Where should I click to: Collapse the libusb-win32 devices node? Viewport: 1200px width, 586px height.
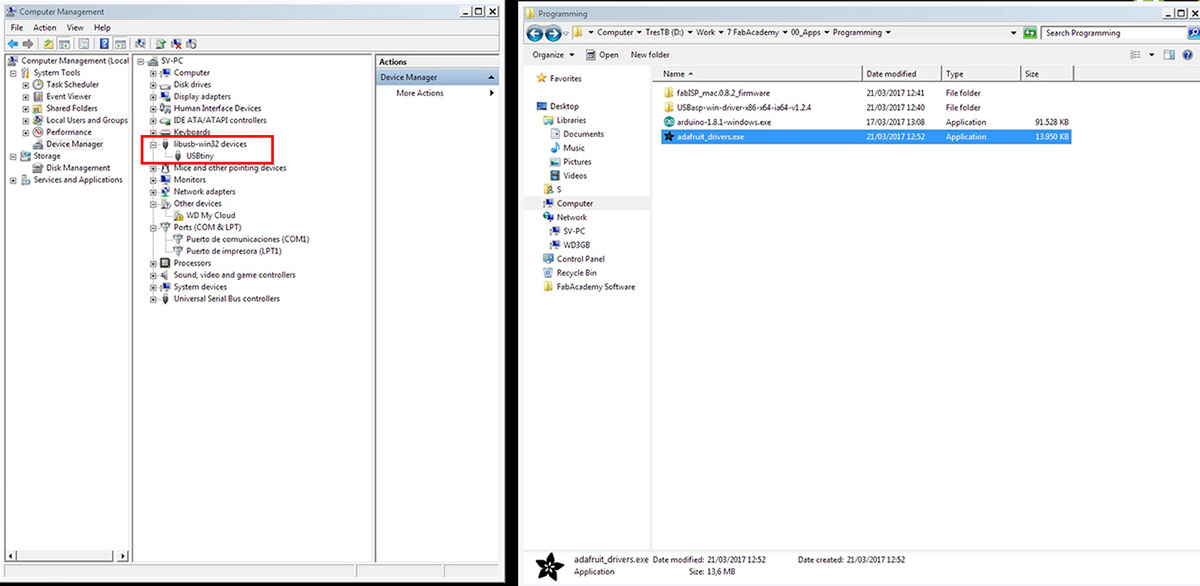(153, 144)
